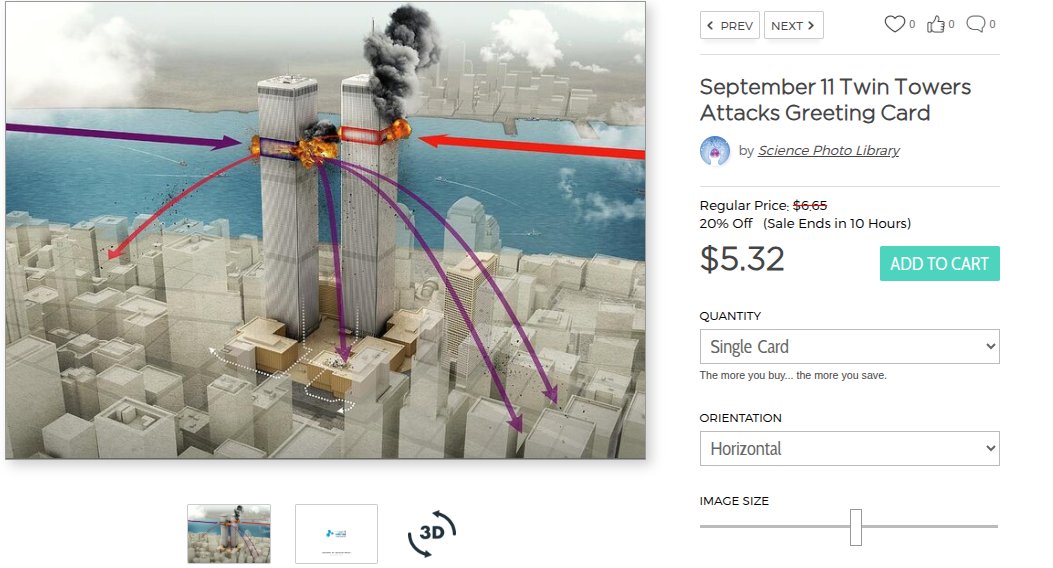The width and height of the screenshot is (1053, 568).
Task: Open the Orientation Horizontal dropdown
Action: [x=850, y=448]
